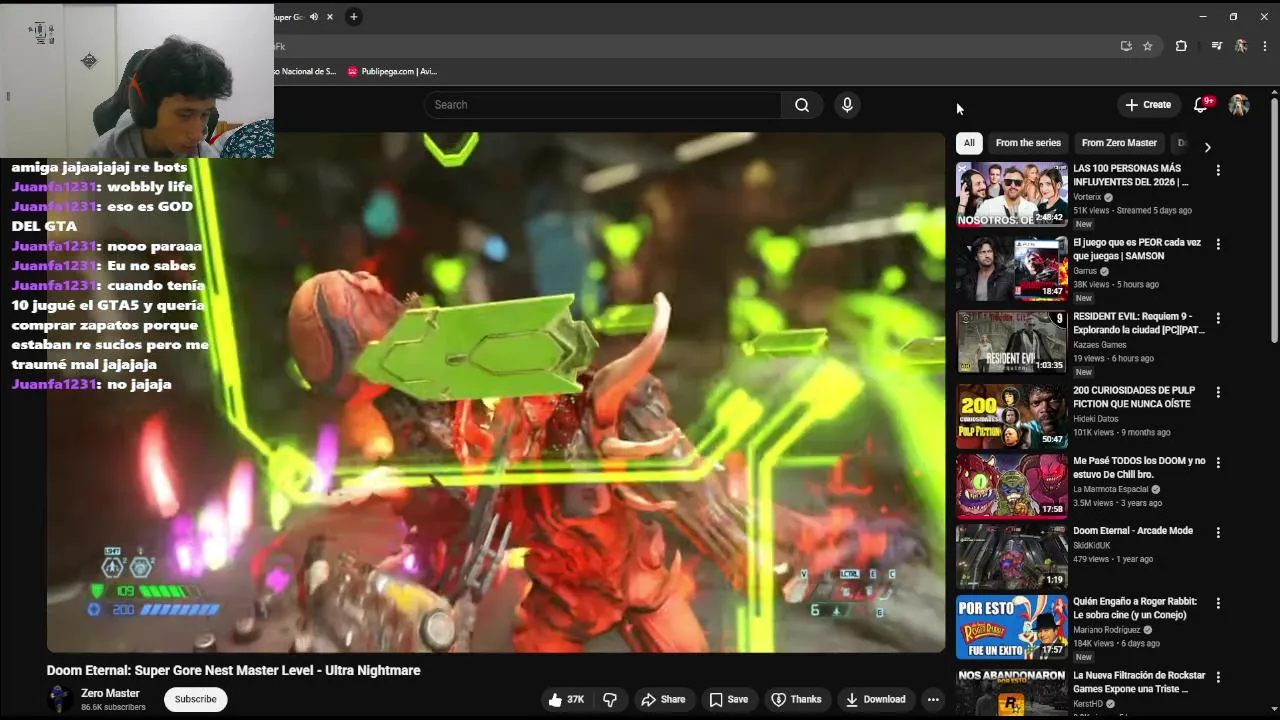The height and width of the screenshot is (720, 1280).
Task: Click the Hideki Datos channel name
Action: [1096, 419]
